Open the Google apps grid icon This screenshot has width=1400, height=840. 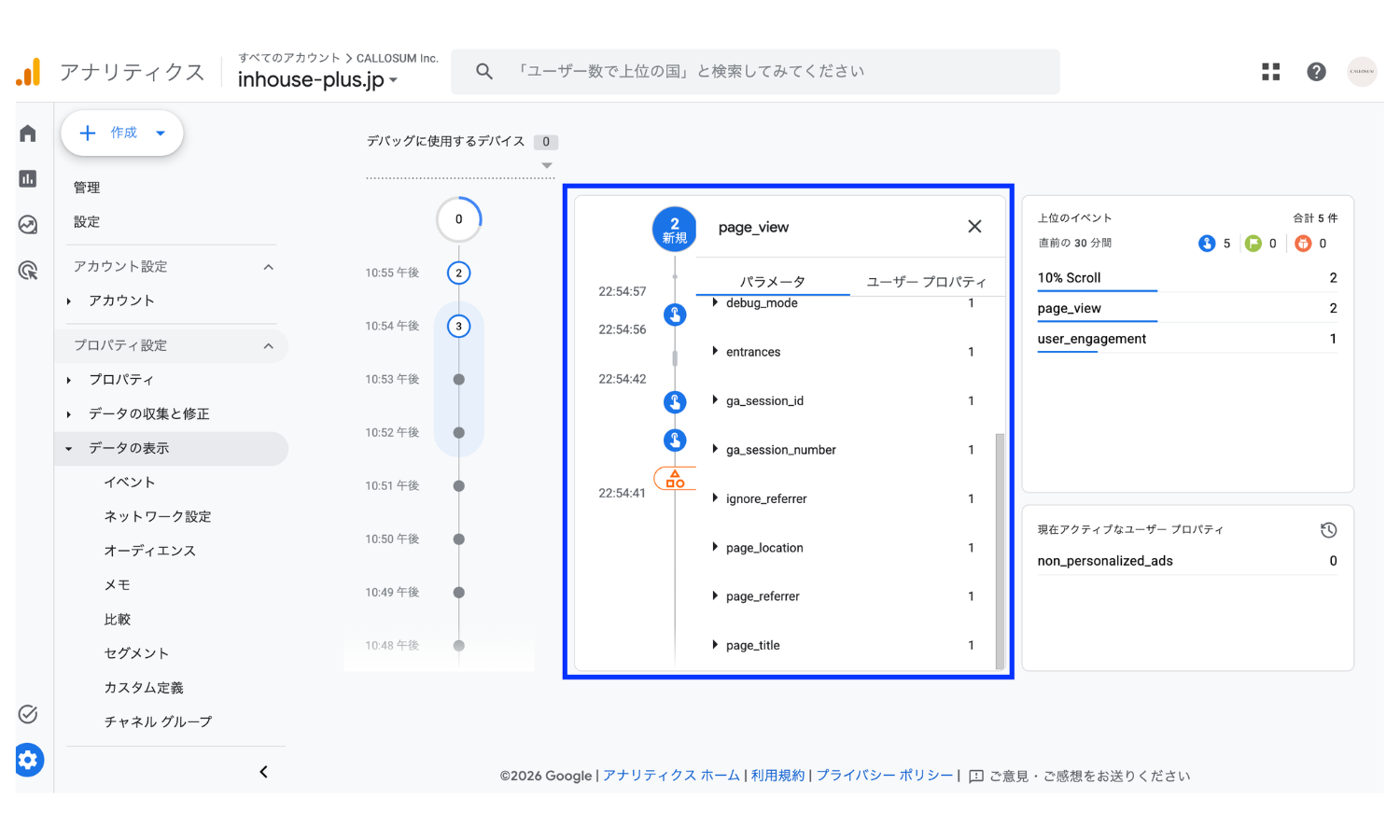[1270, 72]
